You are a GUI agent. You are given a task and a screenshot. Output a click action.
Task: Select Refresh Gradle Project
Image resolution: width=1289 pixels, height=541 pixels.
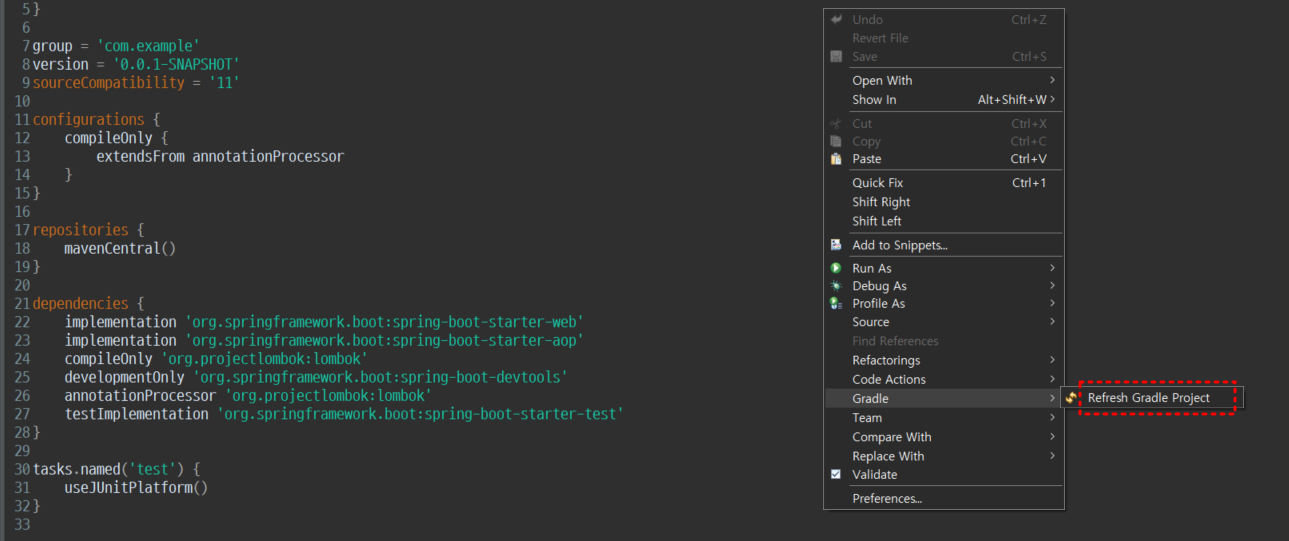(x=1149, y=398)
